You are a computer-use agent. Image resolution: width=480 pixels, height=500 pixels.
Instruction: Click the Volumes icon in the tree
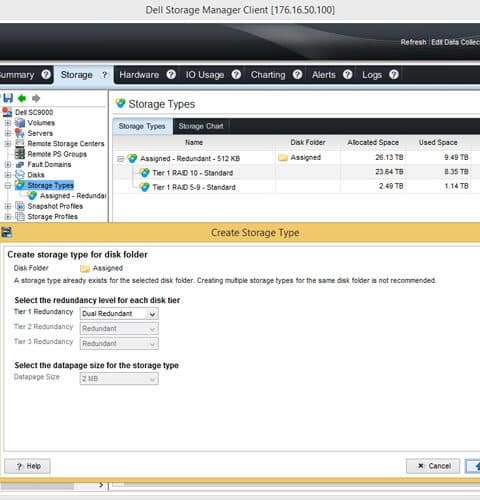pyautogui.click(x=20, y=123)
